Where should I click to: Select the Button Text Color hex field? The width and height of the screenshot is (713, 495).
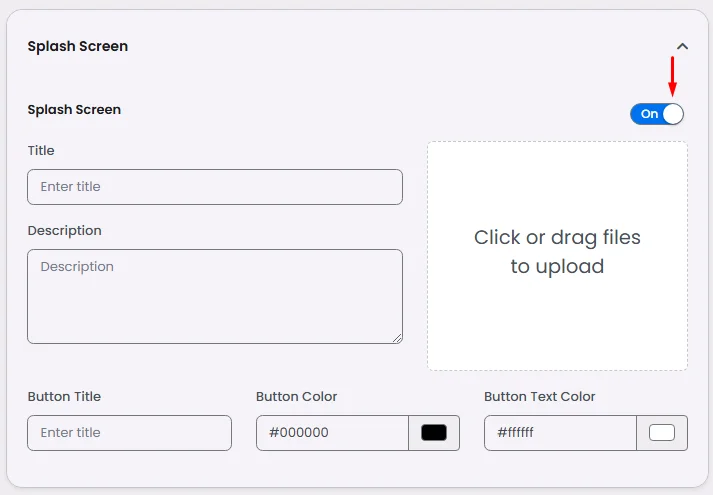[560, 433]
